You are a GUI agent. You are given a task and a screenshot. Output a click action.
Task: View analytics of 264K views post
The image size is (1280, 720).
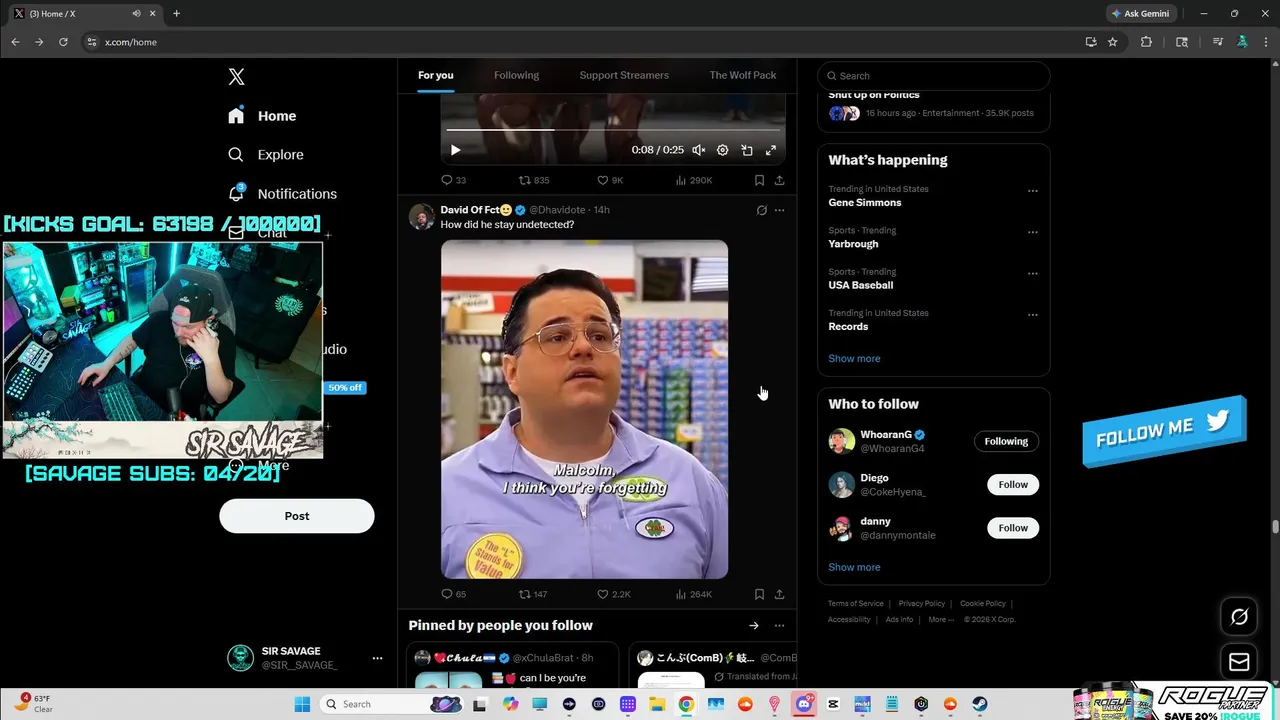[x=694, y=594]
